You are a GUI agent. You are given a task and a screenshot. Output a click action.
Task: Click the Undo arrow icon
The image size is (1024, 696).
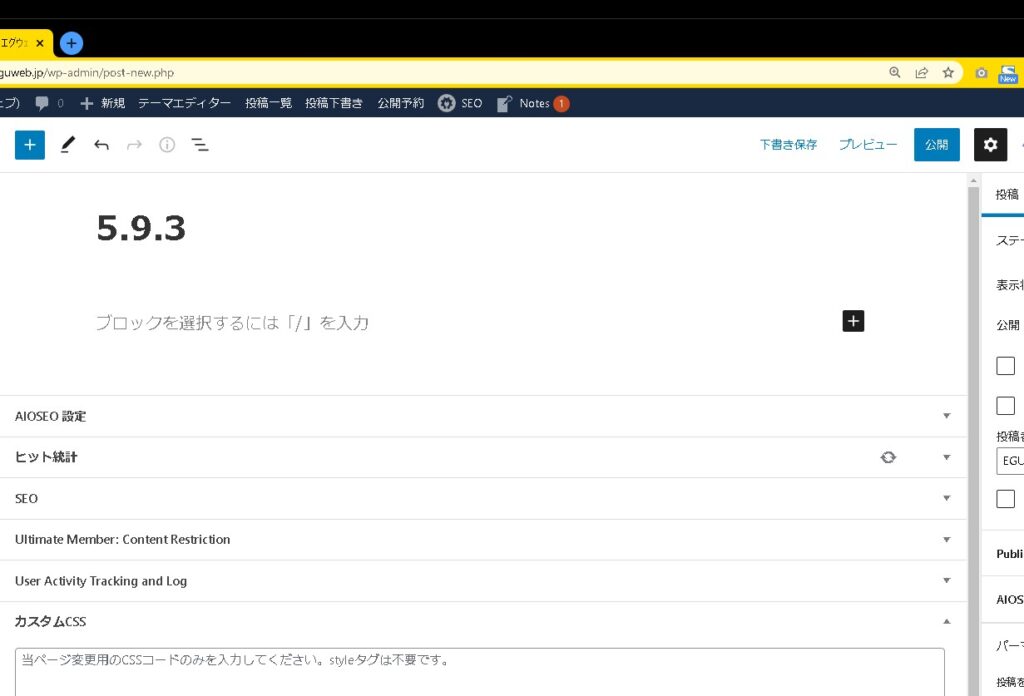(101, 145)
